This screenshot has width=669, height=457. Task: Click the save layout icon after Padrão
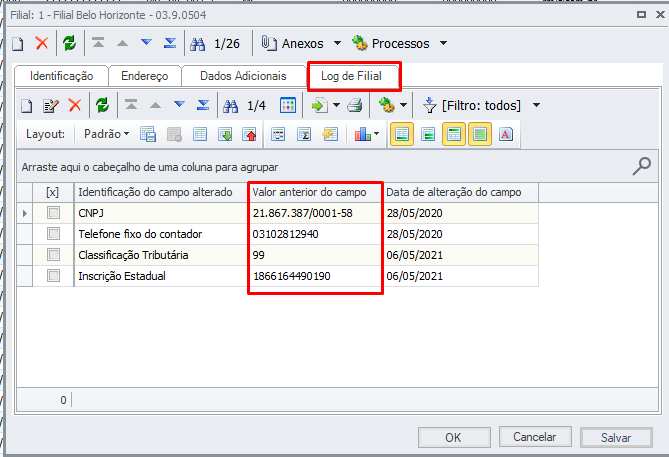(148, 134)
